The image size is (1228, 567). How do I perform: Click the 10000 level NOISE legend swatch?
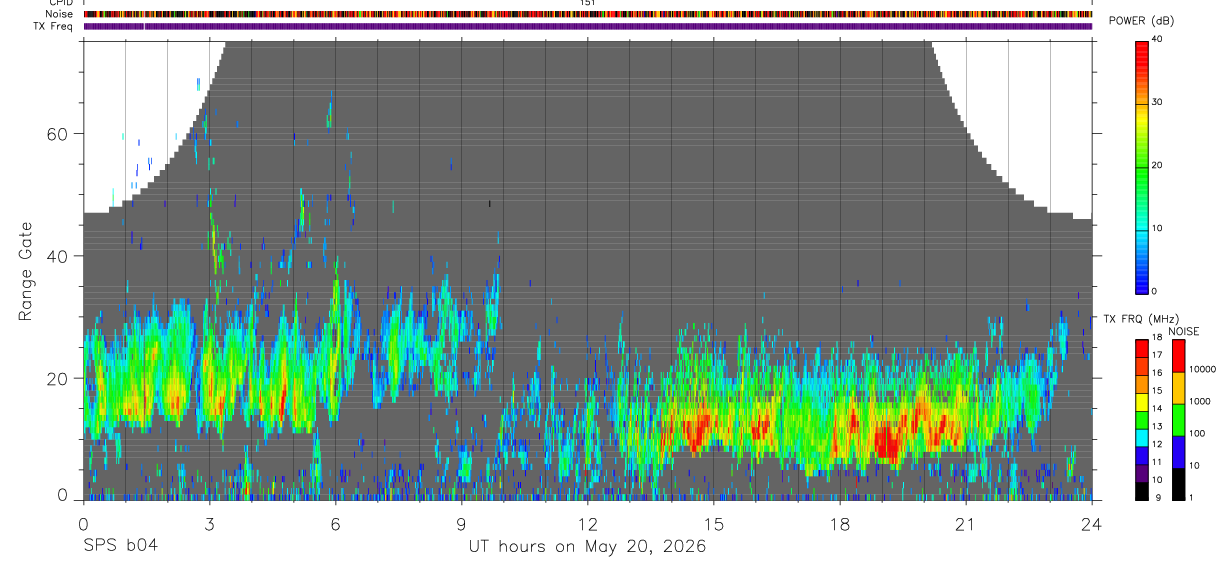[1177, 355]
